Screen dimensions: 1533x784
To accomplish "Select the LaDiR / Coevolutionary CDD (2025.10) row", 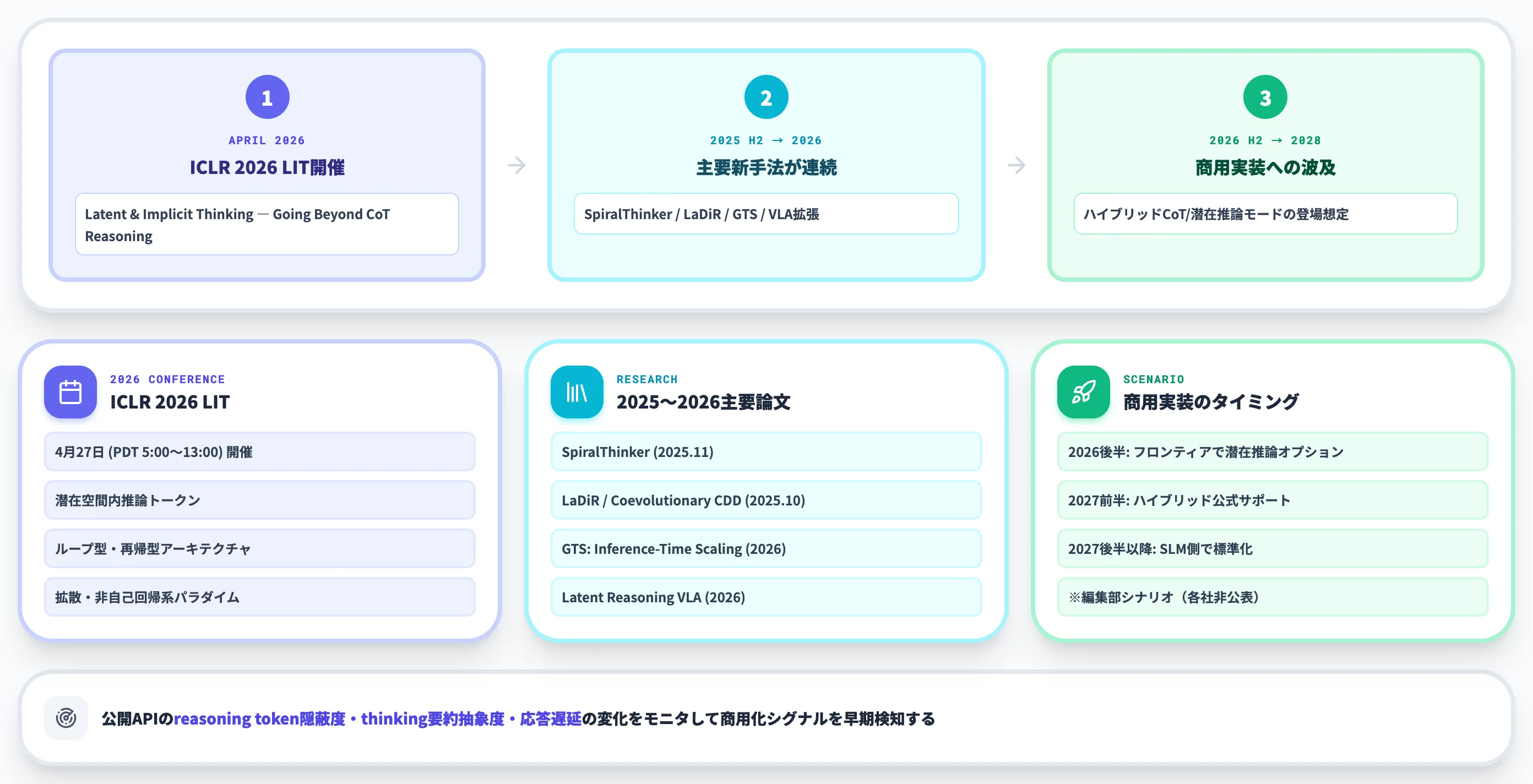I will point(766,500).
